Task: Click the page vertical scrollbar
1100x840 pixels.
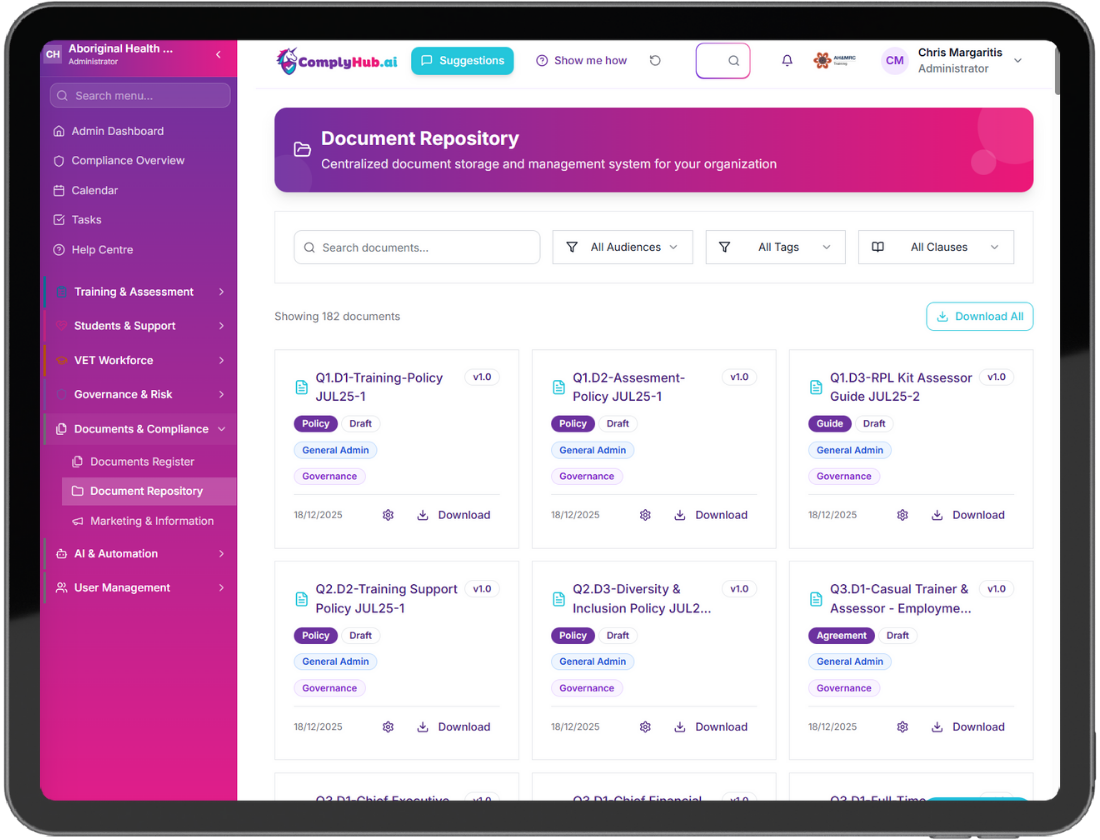Action: [x=1057, y=70]
